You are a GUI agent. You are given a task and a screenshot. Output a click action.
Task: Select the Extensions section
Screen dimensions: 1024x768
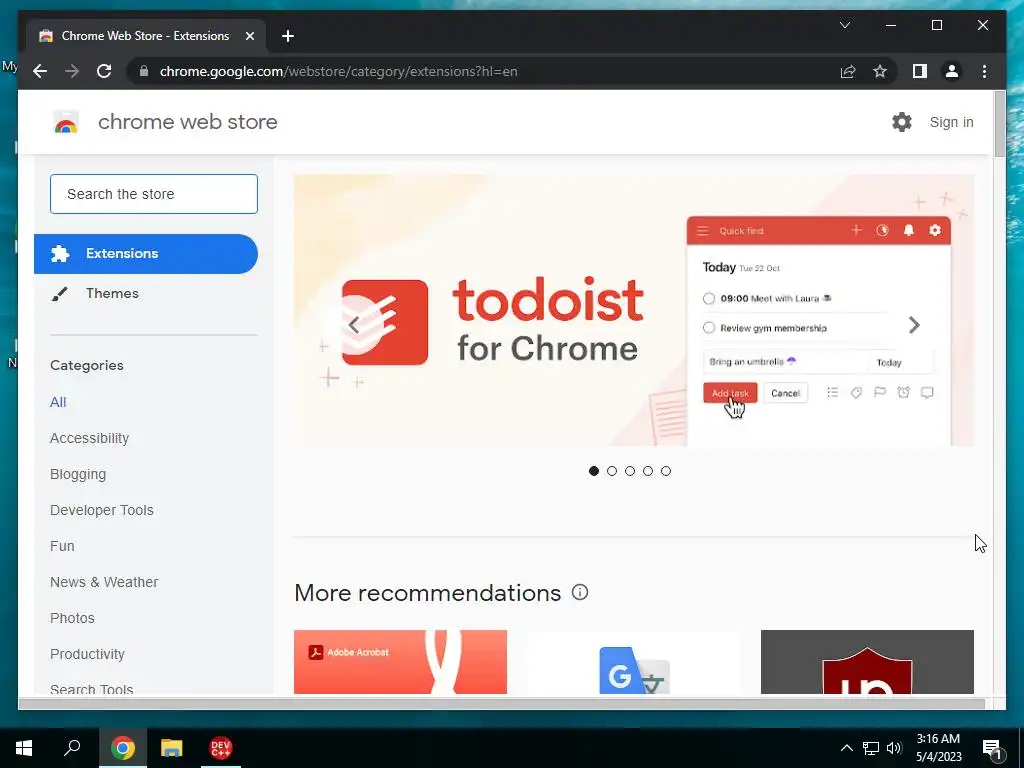pyautogui.click(x=146, y=253)
